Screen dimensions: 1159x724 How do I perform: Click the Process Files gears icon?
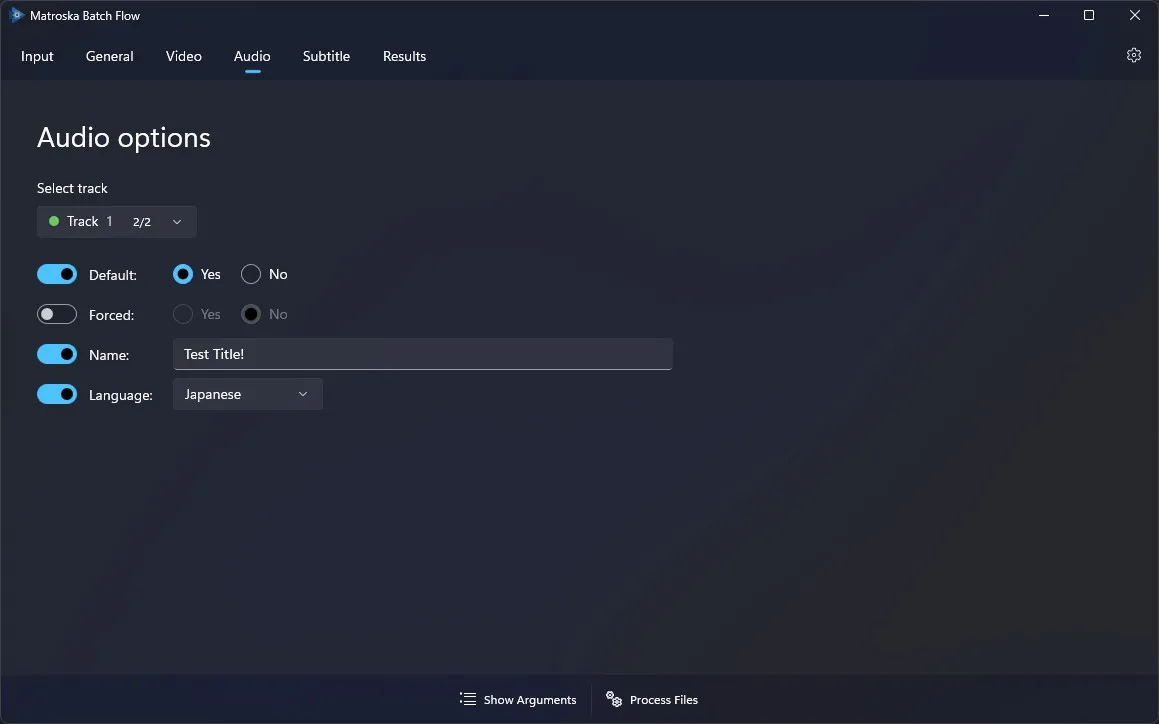(614, 699)
